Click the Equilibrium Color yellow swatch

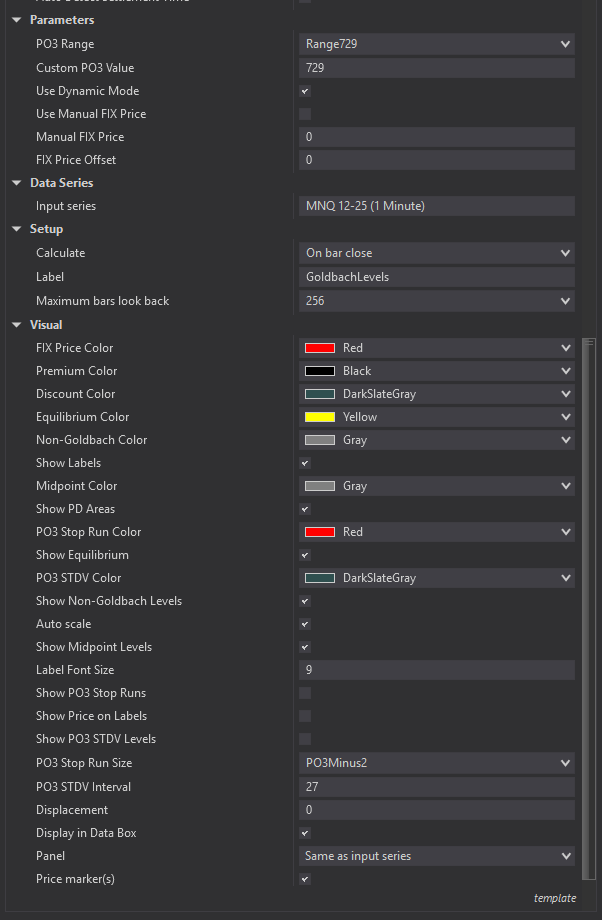(319, 417)
